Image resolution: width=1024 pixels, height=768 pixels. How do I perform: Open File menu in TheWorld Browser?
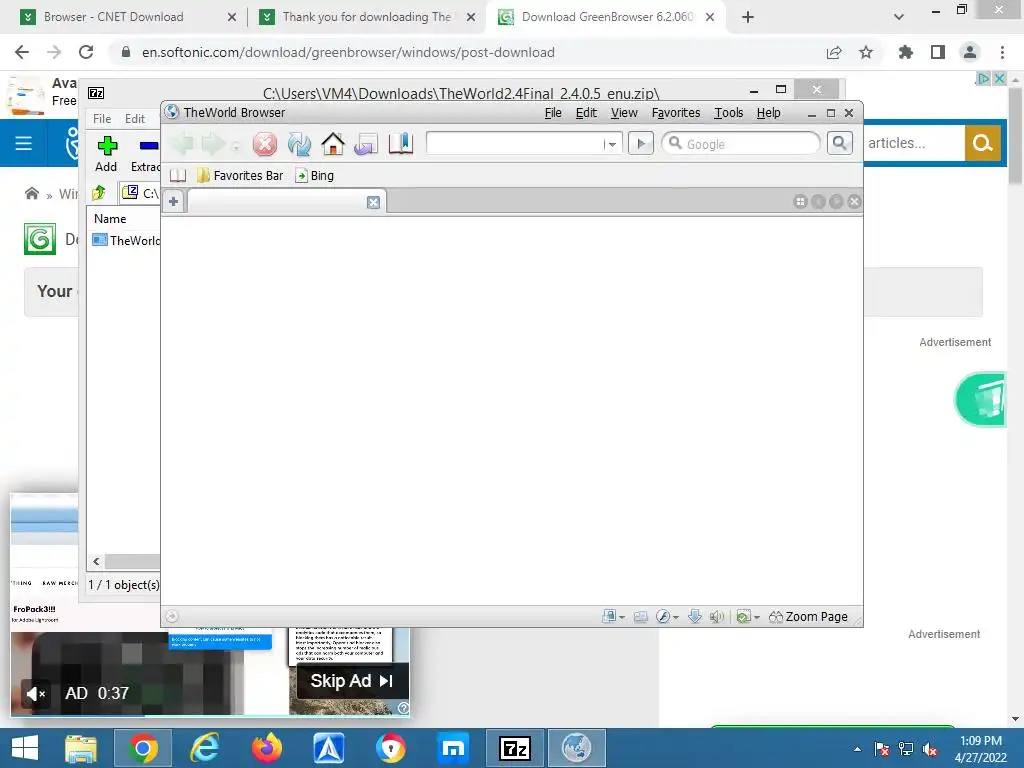(x=553, y=113)
